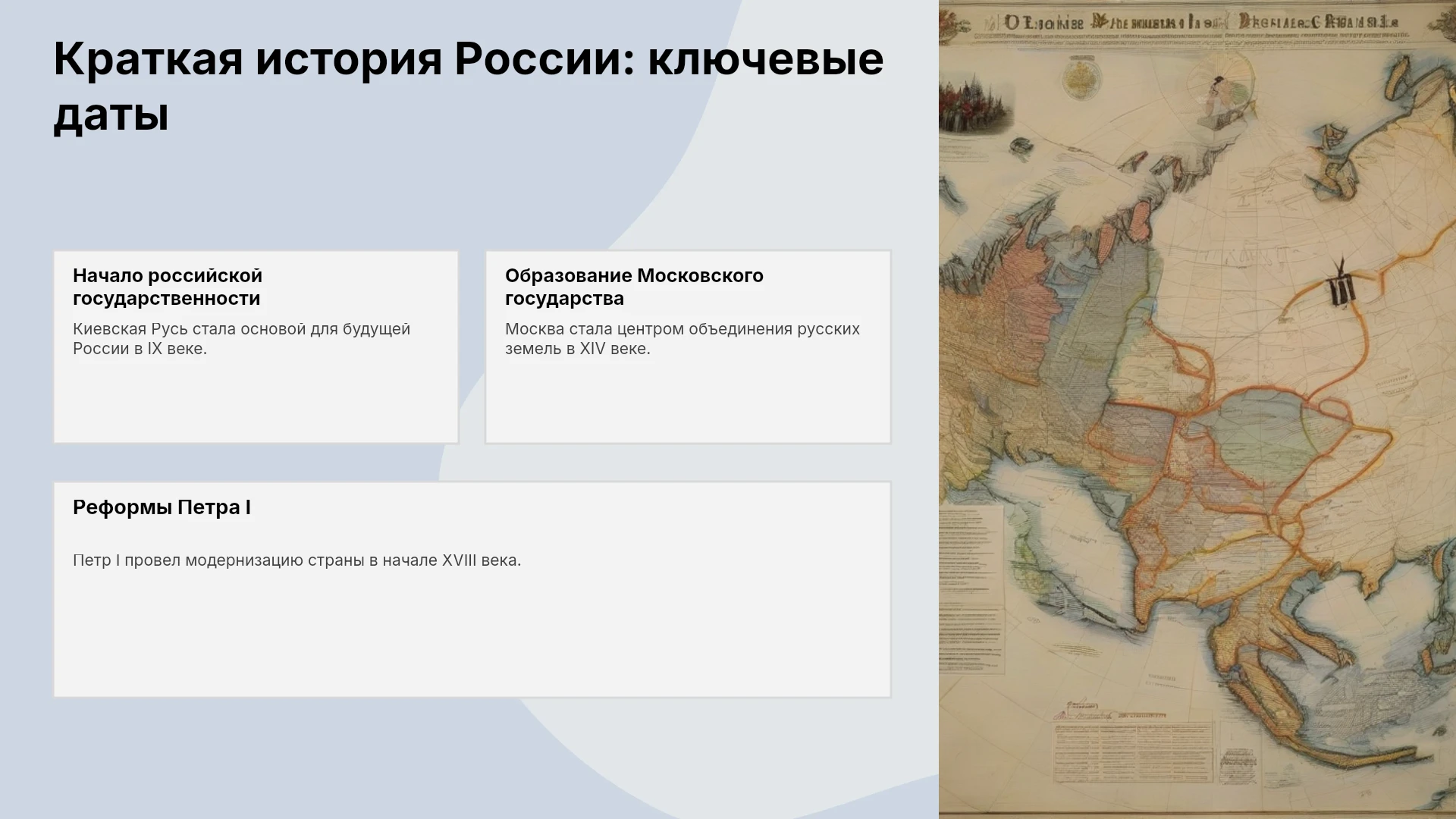Select the heading "Образование Московского государства"
This screenshot has width=1456, height=819.
[x=634, y=287]
